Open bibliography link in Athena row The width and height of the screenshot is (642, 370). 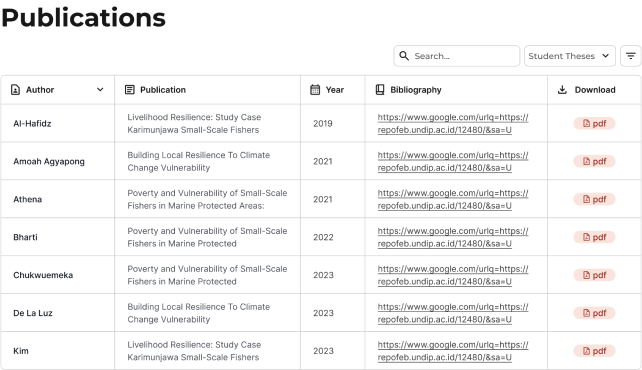(453, 199)
